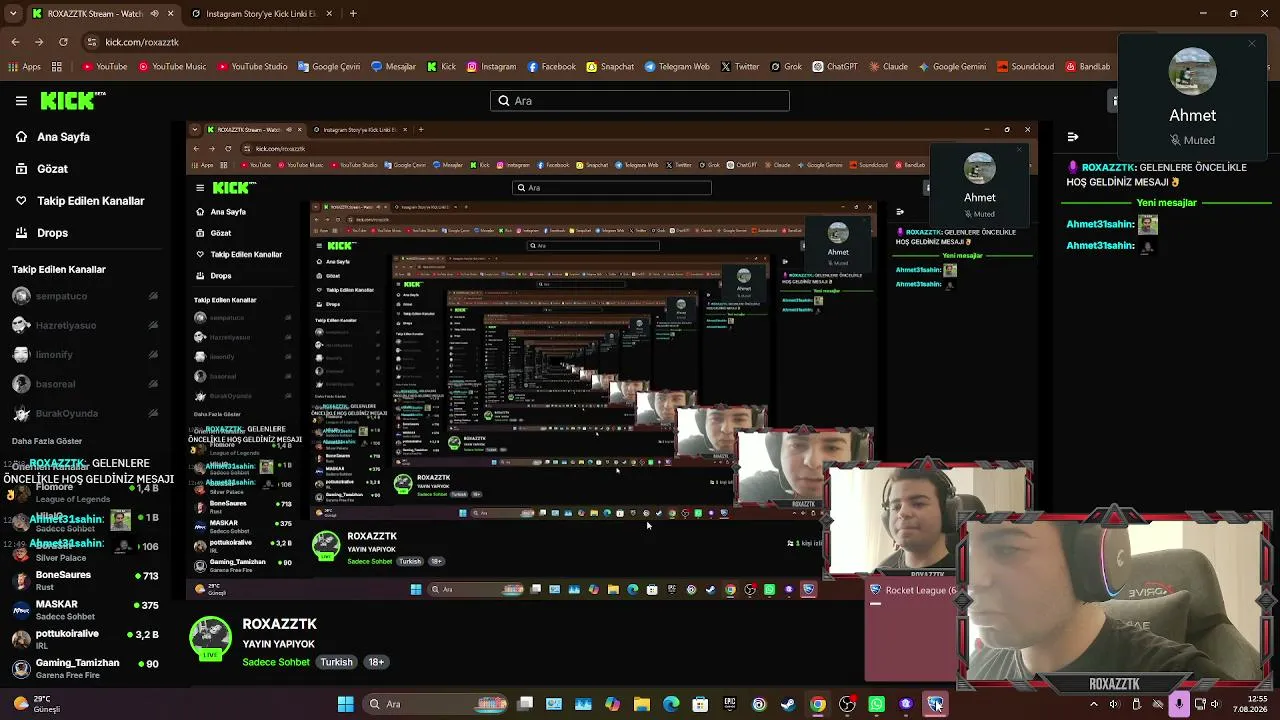Screen dimensions: 1280x720
Task: Open the Mesajlar bookmark
Action: (393, 67)
